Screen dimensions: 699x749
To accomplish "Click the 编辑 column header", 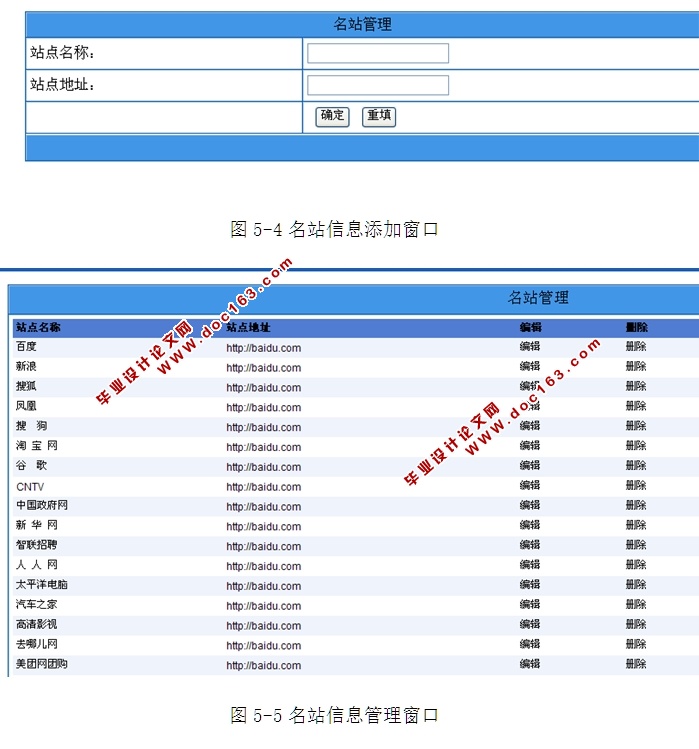I will point(530,328).
